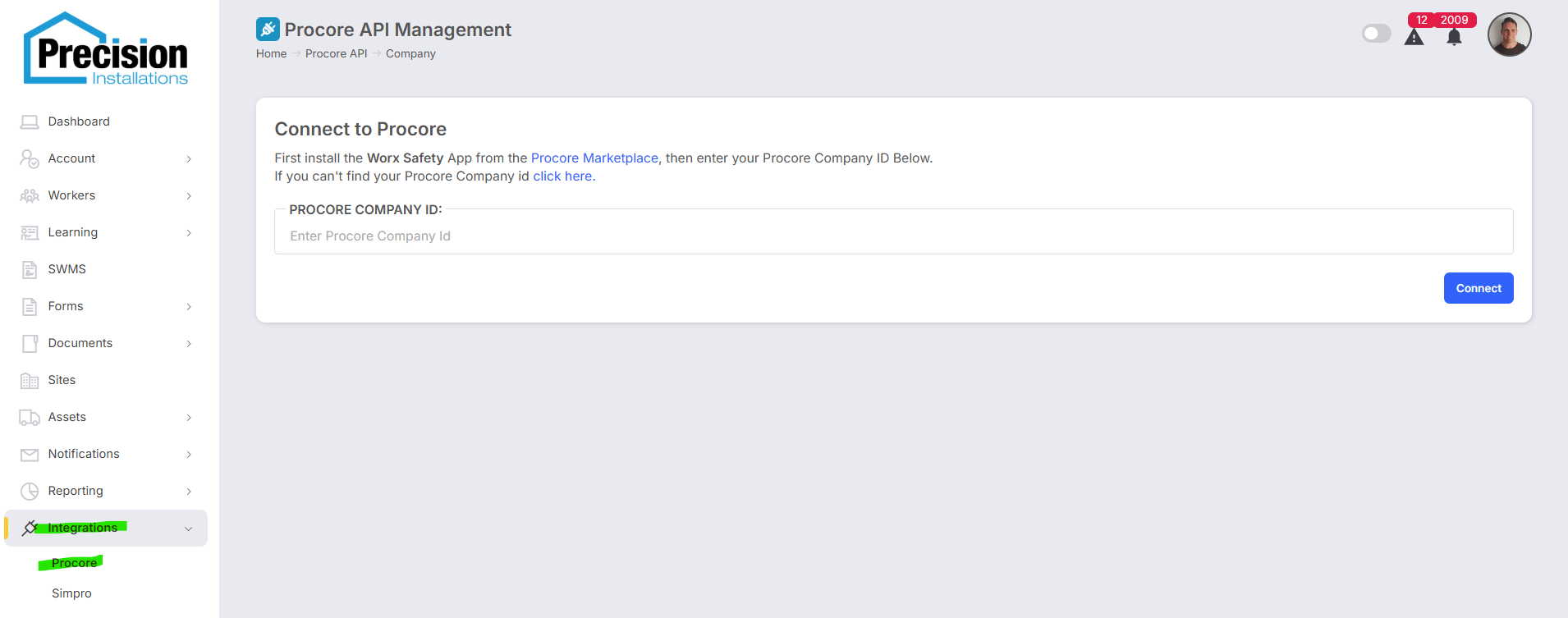Click the 'Procore API Management' page title

398,30
